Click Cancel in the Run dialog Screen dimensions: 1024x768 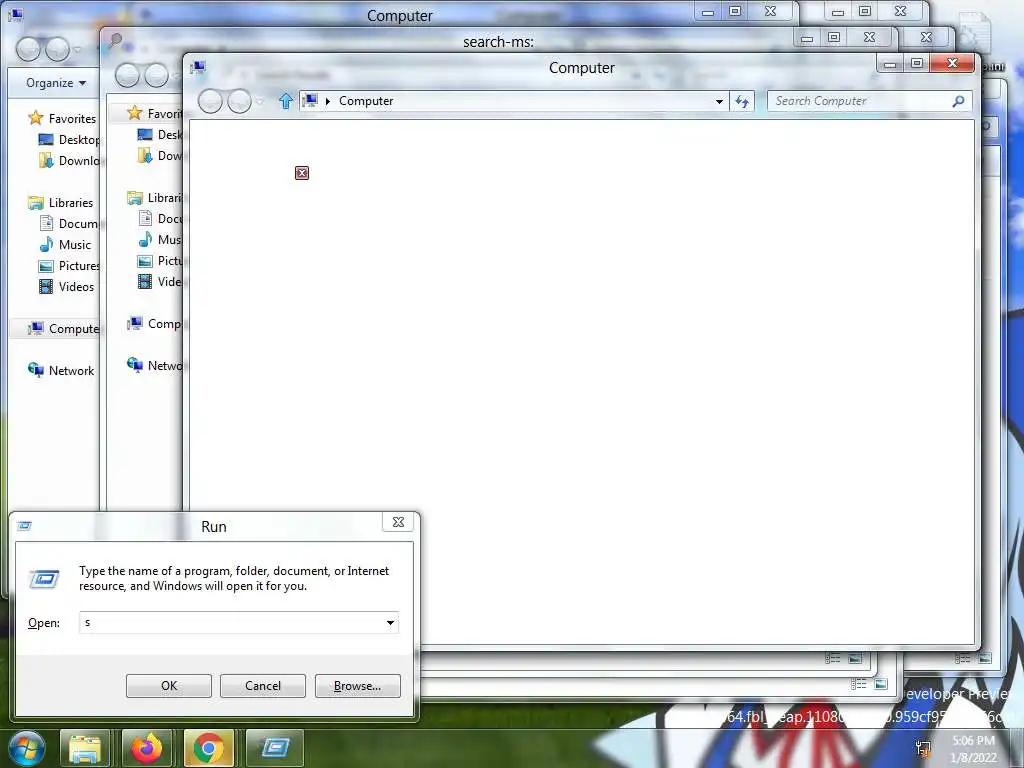(263, 686)
